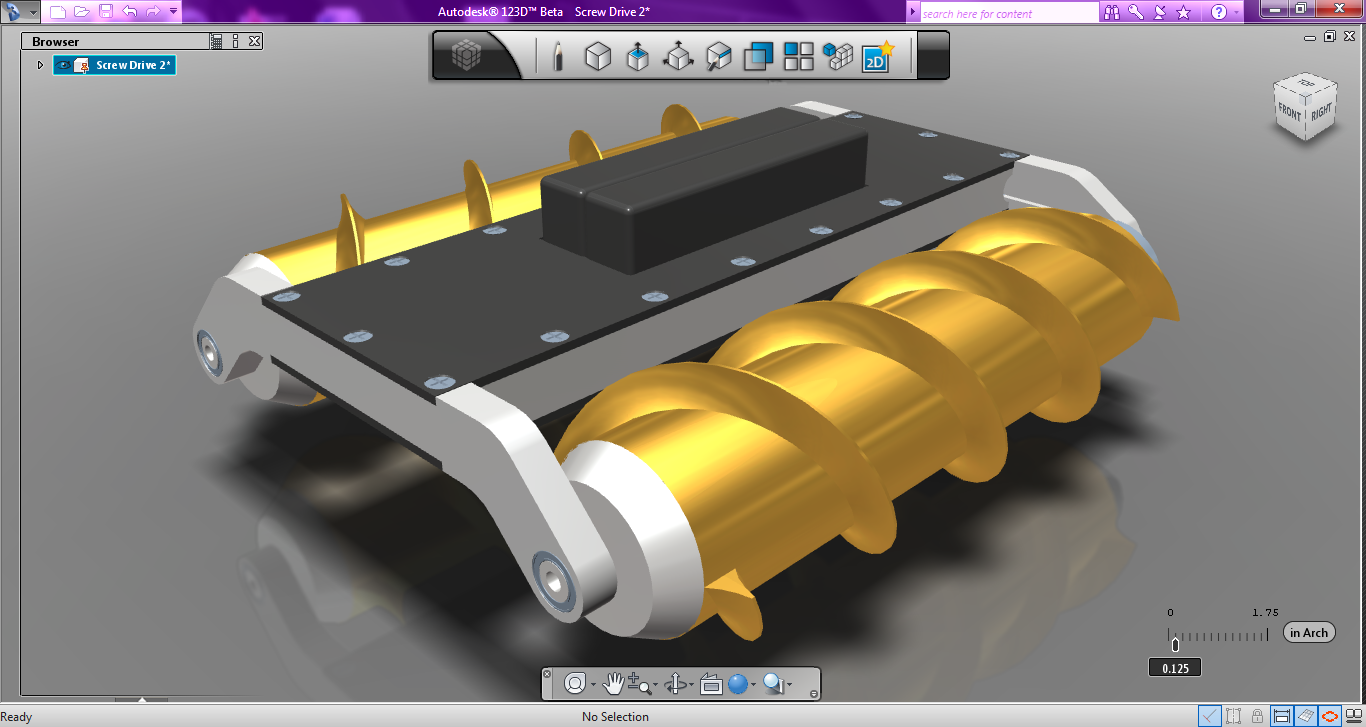Click the in Arch units button
The height and width of the screenshot is (727, 1366).
tap(1308, 631)
